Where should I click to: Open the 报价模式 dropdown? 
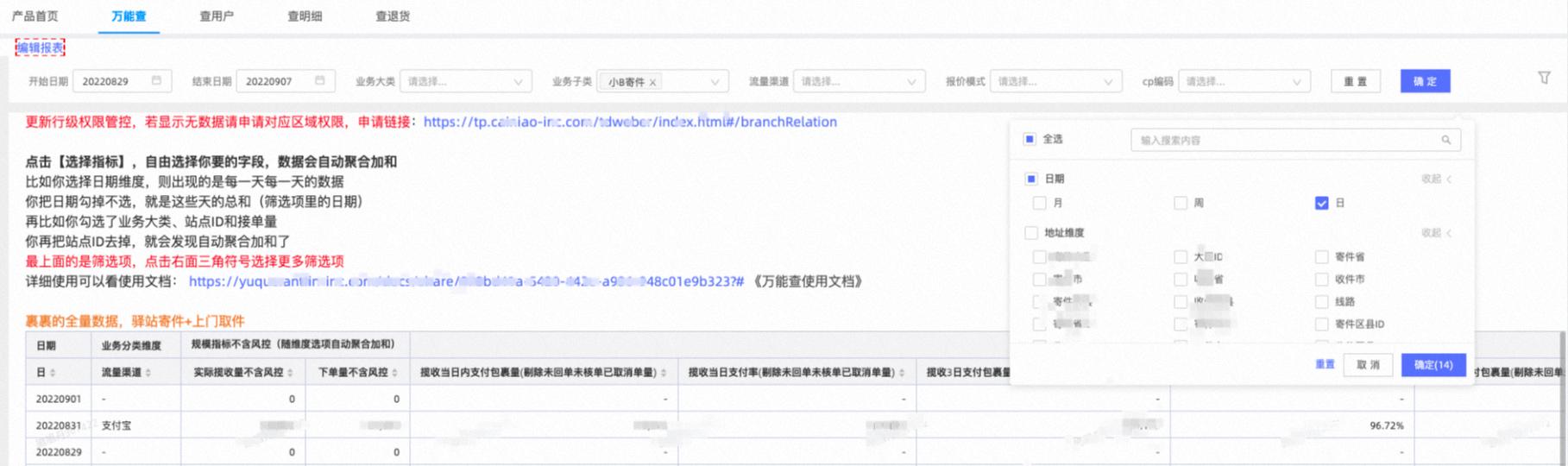pos(1055,81)
